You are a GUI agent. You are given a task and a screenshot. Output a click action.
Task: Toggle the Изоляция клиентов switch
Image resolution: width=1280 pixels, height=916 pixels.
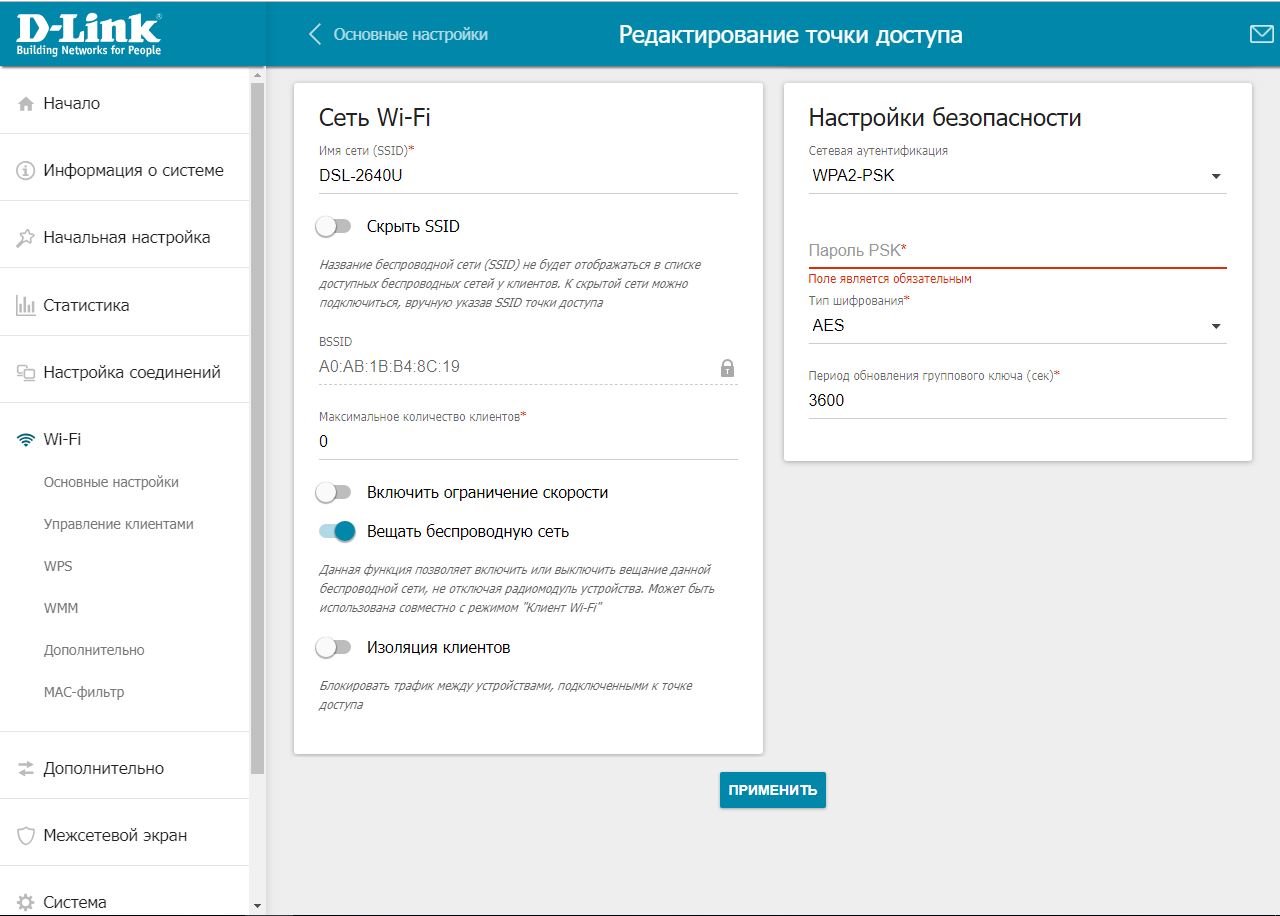tap(334, 648)
